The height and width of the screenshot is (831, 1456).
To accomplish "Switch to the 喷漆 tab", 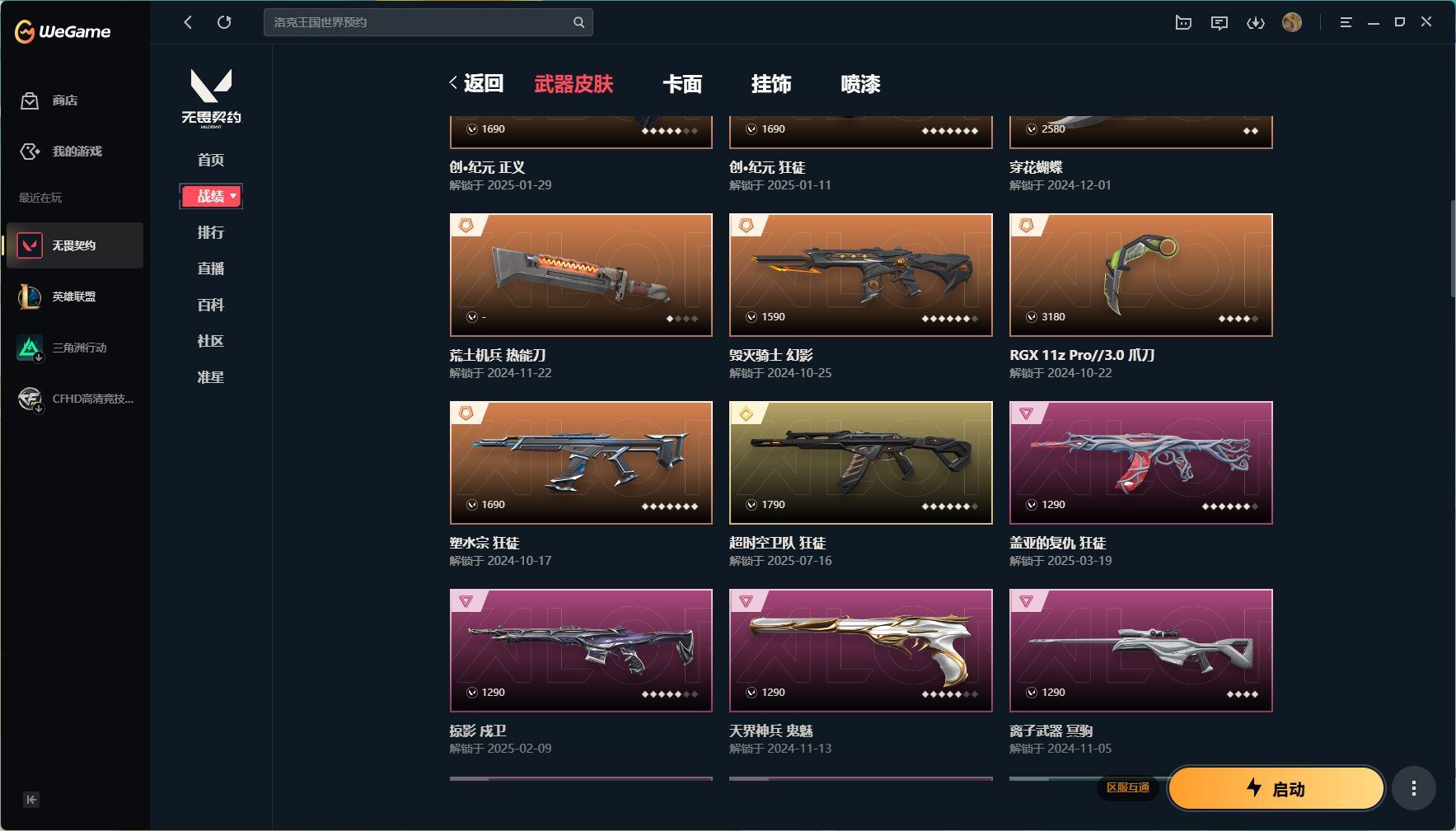I will (860, 84).
